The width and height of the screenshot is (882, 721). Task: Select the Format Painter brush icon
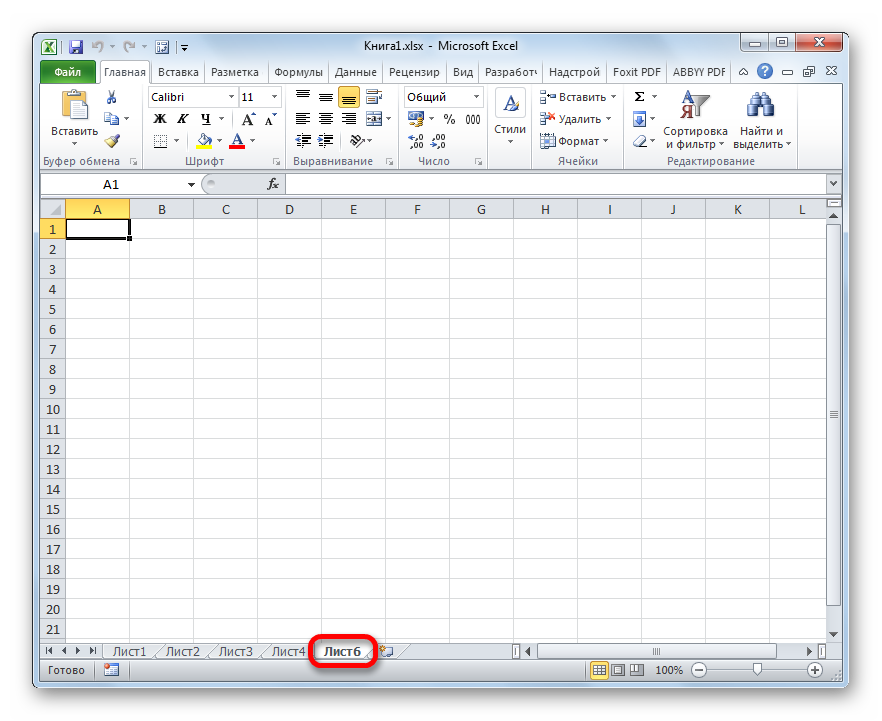112,141
